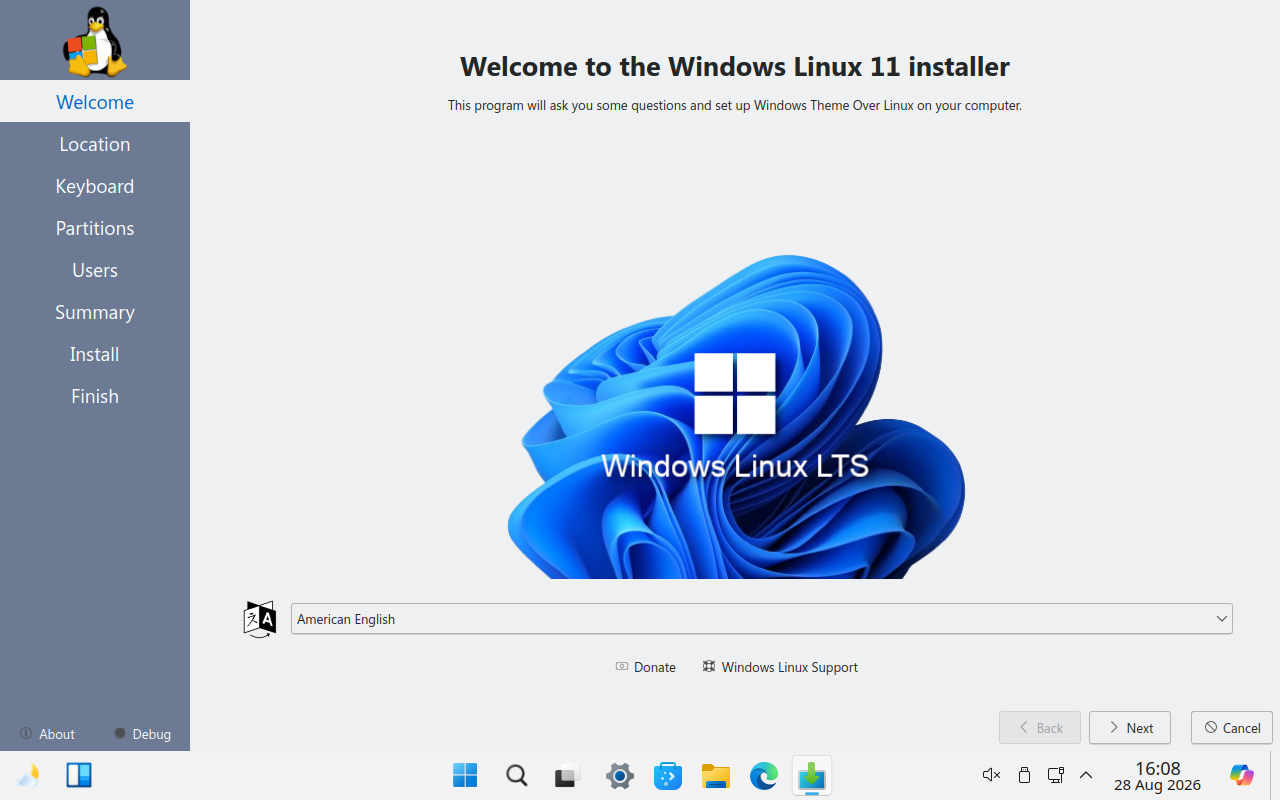This screenshot has height=800, width=1280.
Task: Click the blue panel icon beside weather
Action: tap(79, 775)
